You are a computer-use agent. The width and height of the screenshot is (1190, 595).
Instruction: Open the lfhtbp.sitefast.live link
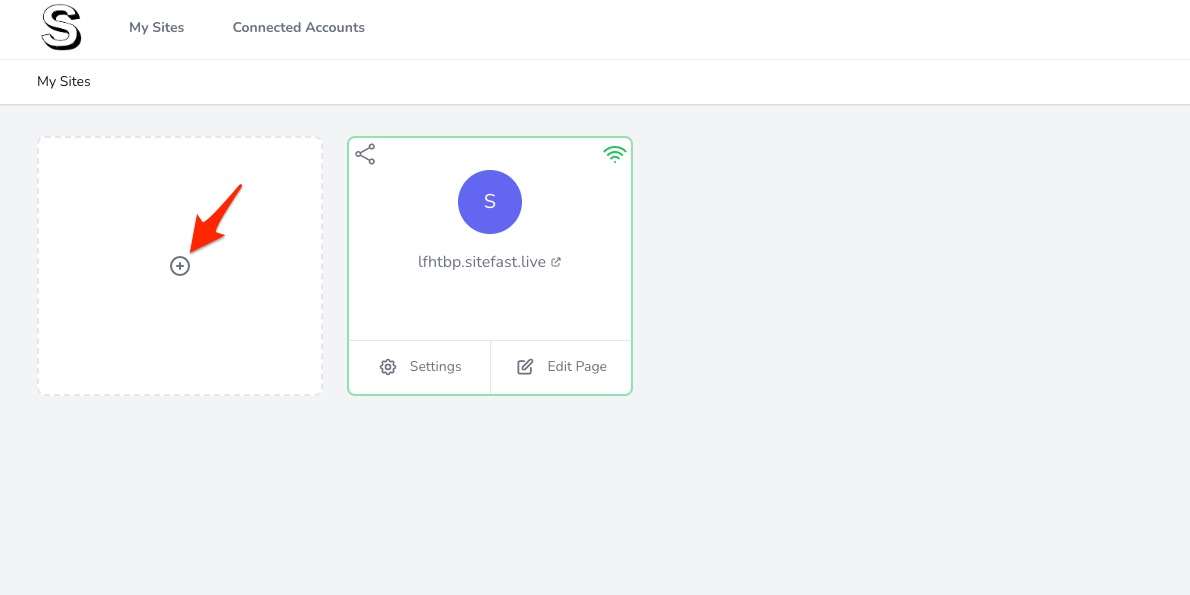pyautogui.click(x=482, y=262)
